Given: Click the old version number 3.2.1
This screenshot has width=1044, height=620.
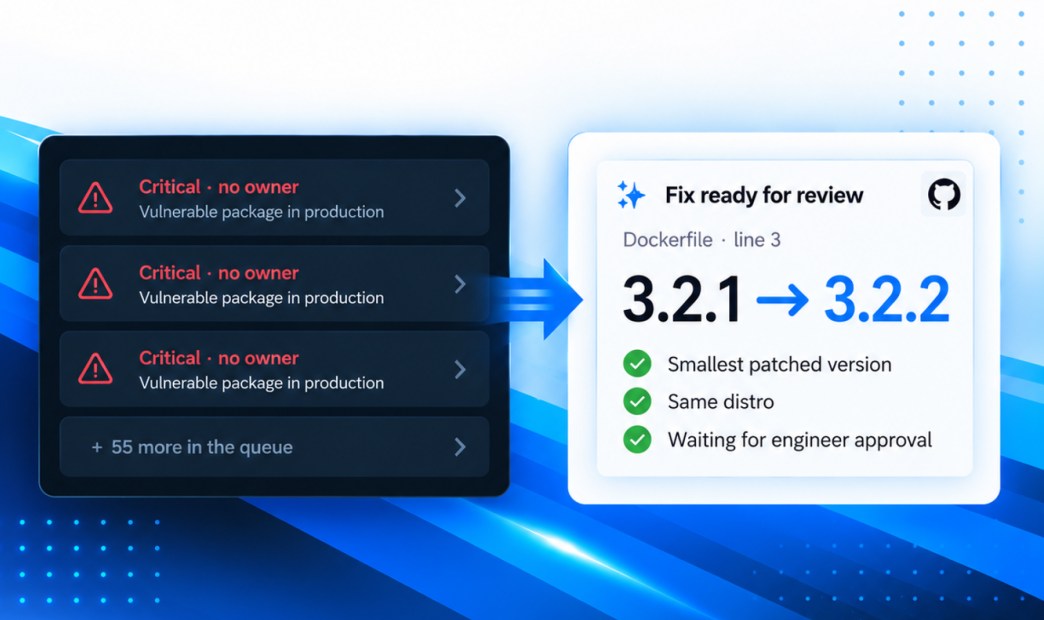Looking at the screenshot, I should [681, 300].
